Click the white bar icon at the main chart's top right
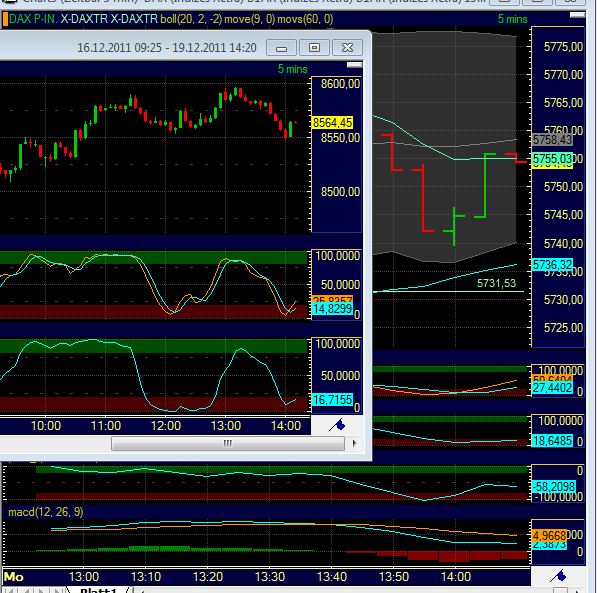This screenshot has width=597, height=593. (577, 15)
